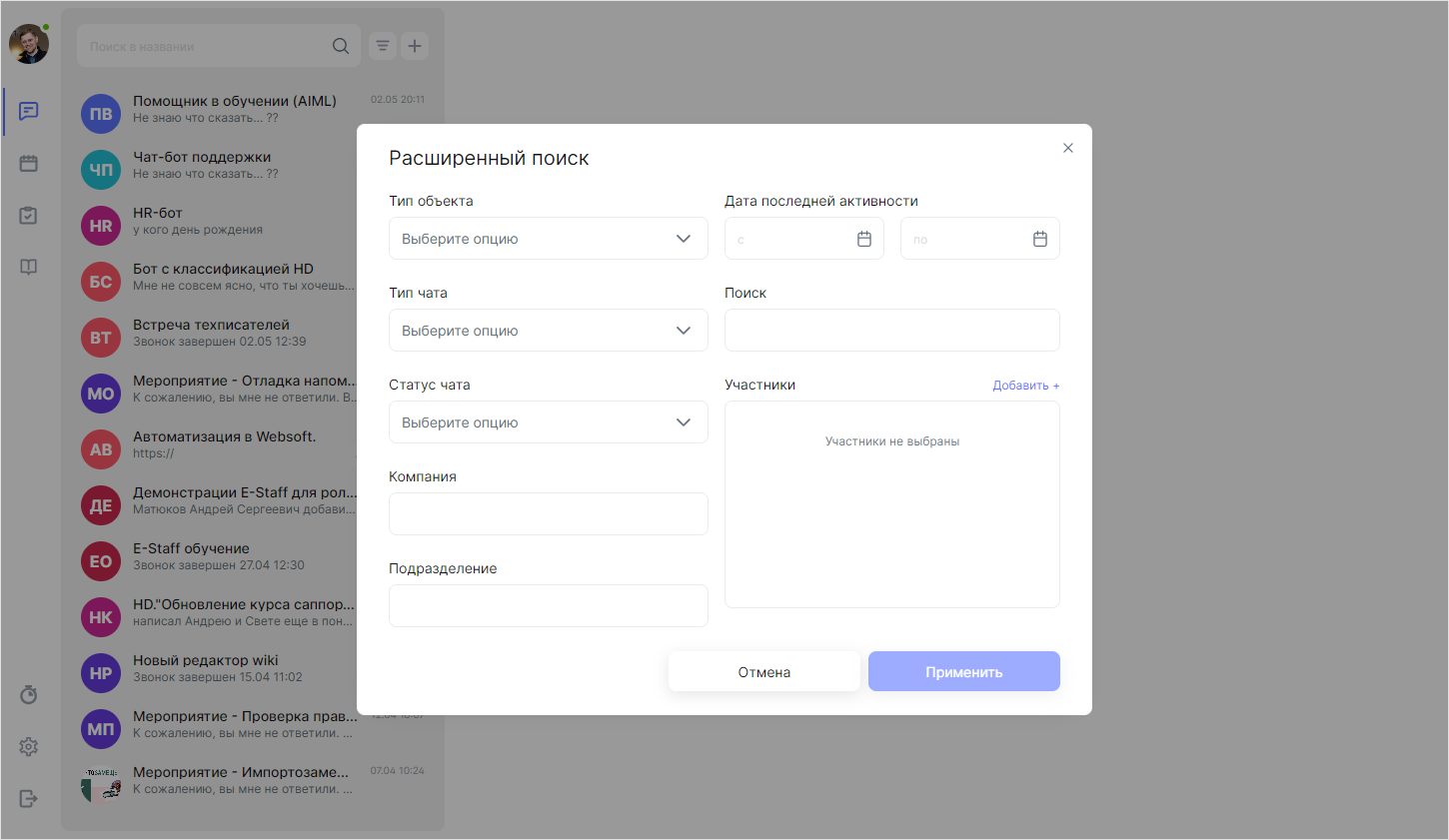Screen dimensions: 1449x840
Task: Click the stopwatch timer icon in sidebar
Action: click(29, 694)
